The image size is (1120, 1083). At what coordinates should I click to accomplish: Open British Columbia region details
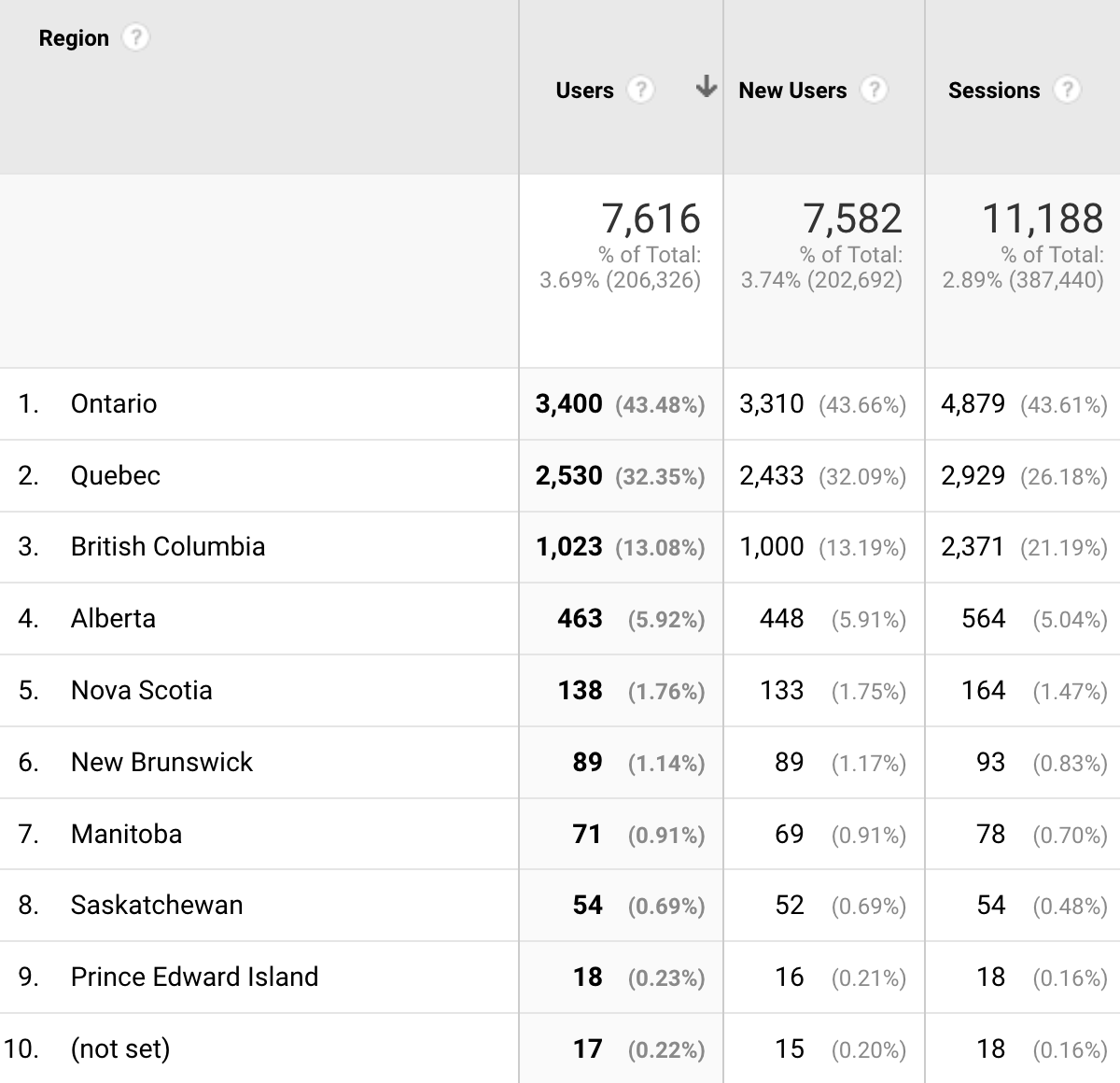tap(168, 547)
